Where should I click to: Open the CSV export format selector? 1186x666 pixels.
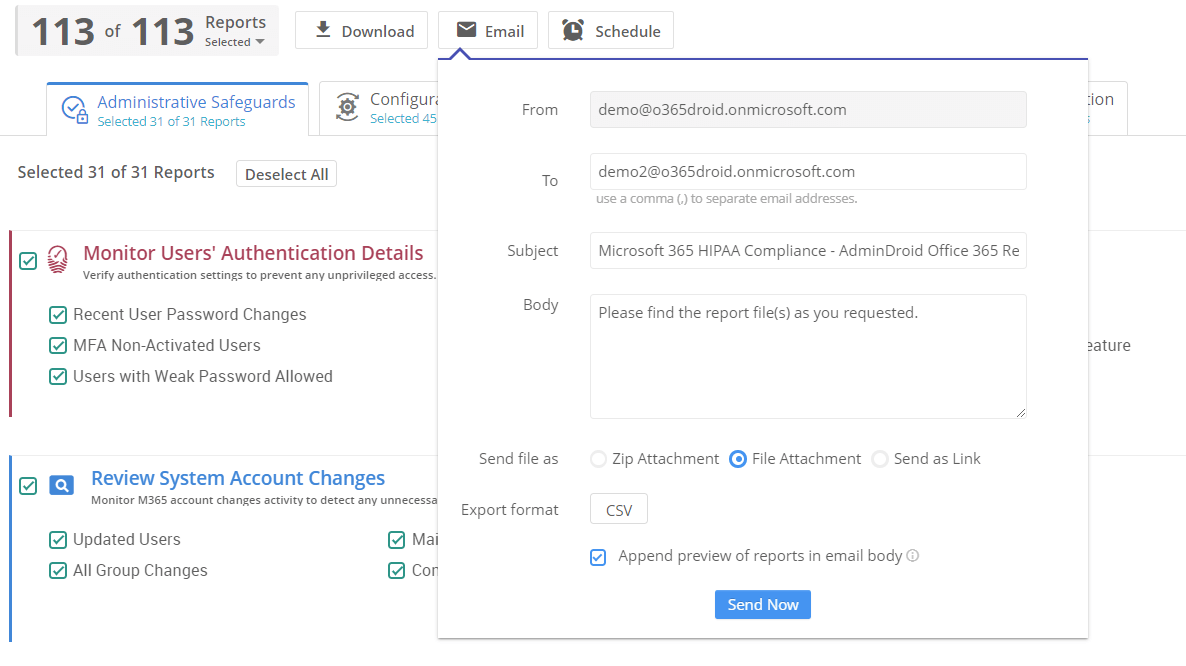618,509
